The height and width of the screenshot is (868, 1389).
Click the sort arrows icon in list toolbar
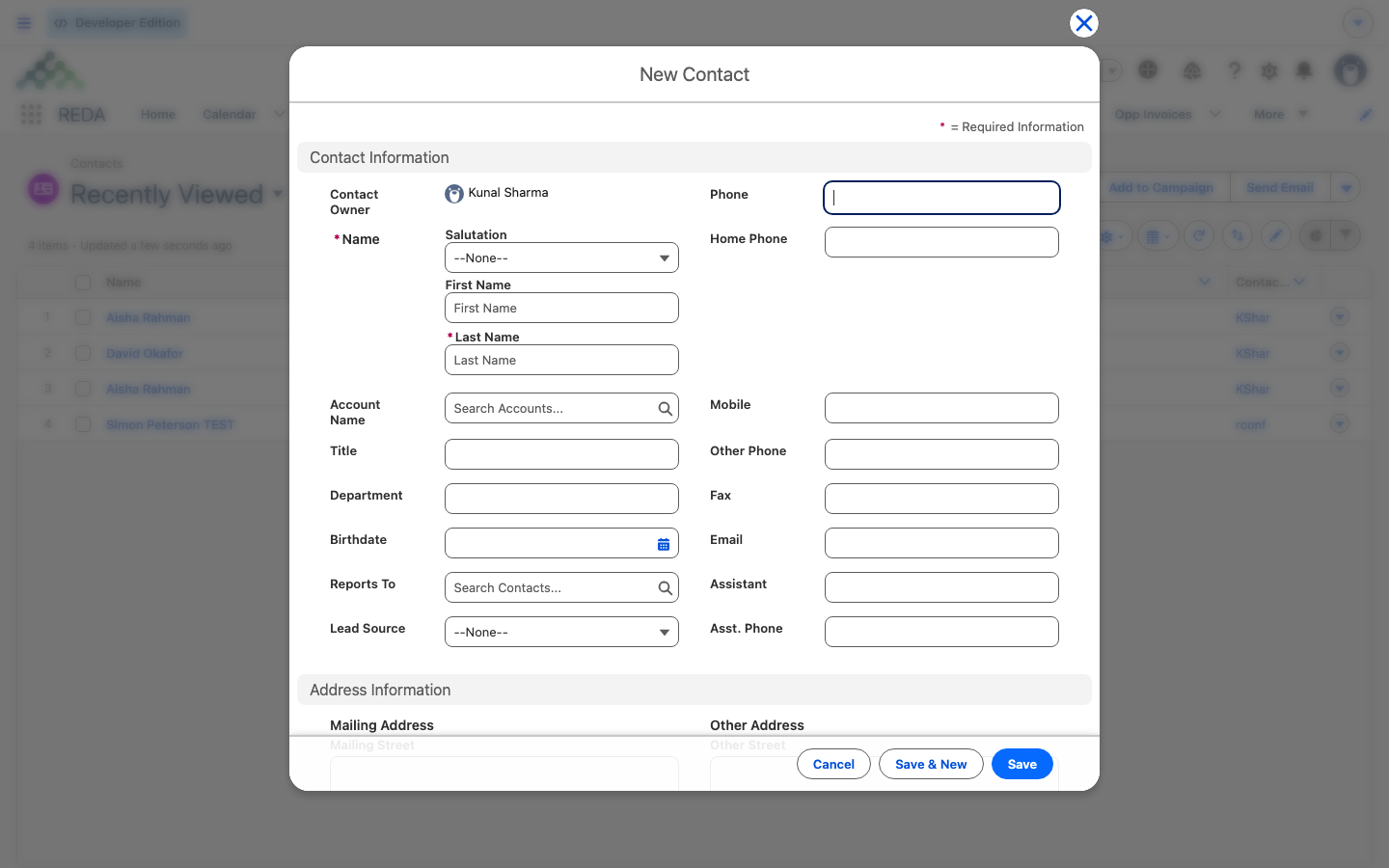point(1238,236)
